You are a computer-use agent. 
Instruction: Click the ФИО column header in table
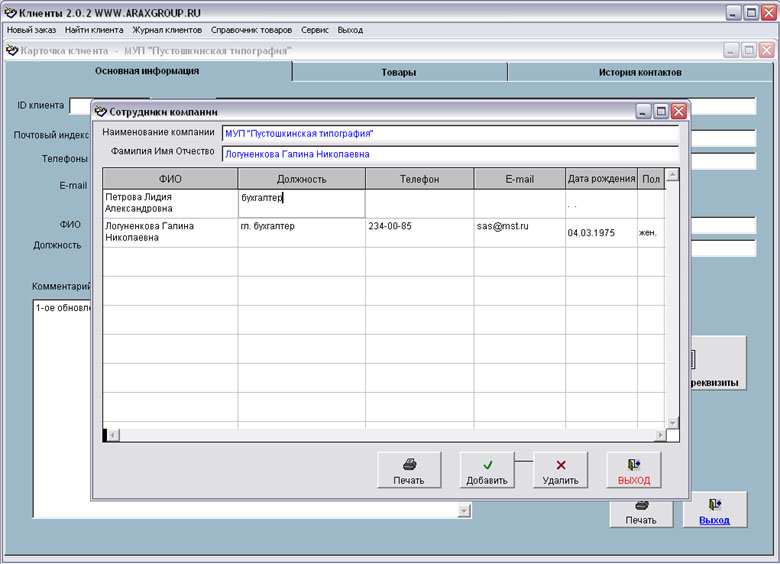(170, 179)
